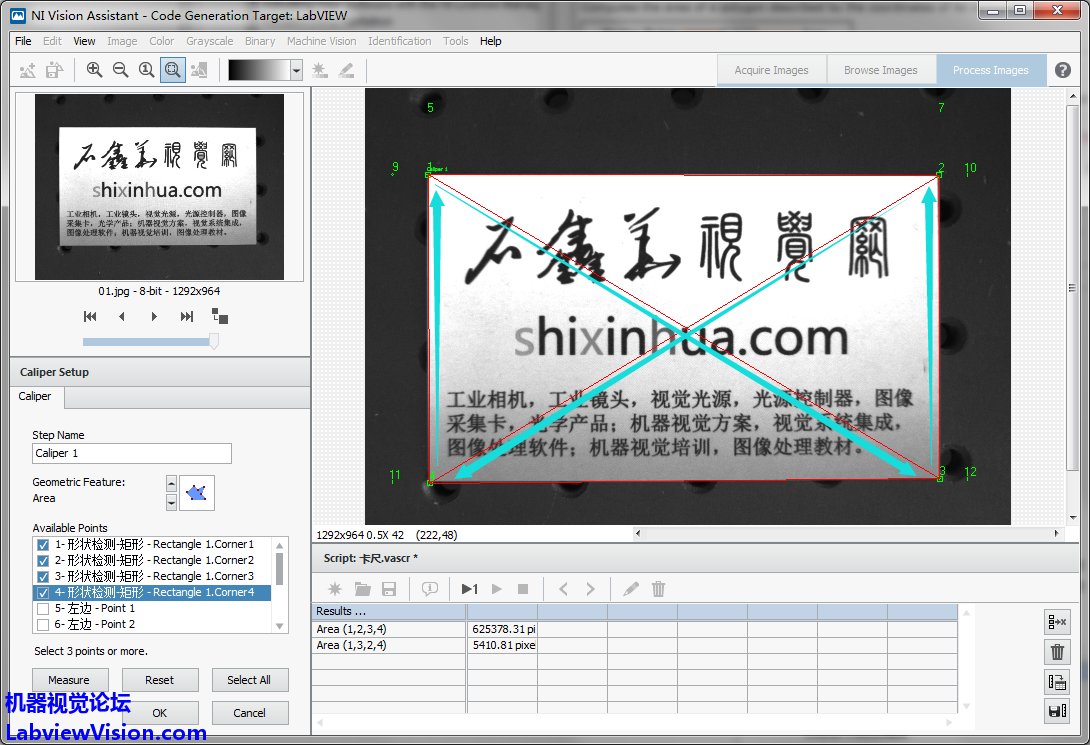
Task: Step Geometric Feature selector up
Action: point(171,483)
